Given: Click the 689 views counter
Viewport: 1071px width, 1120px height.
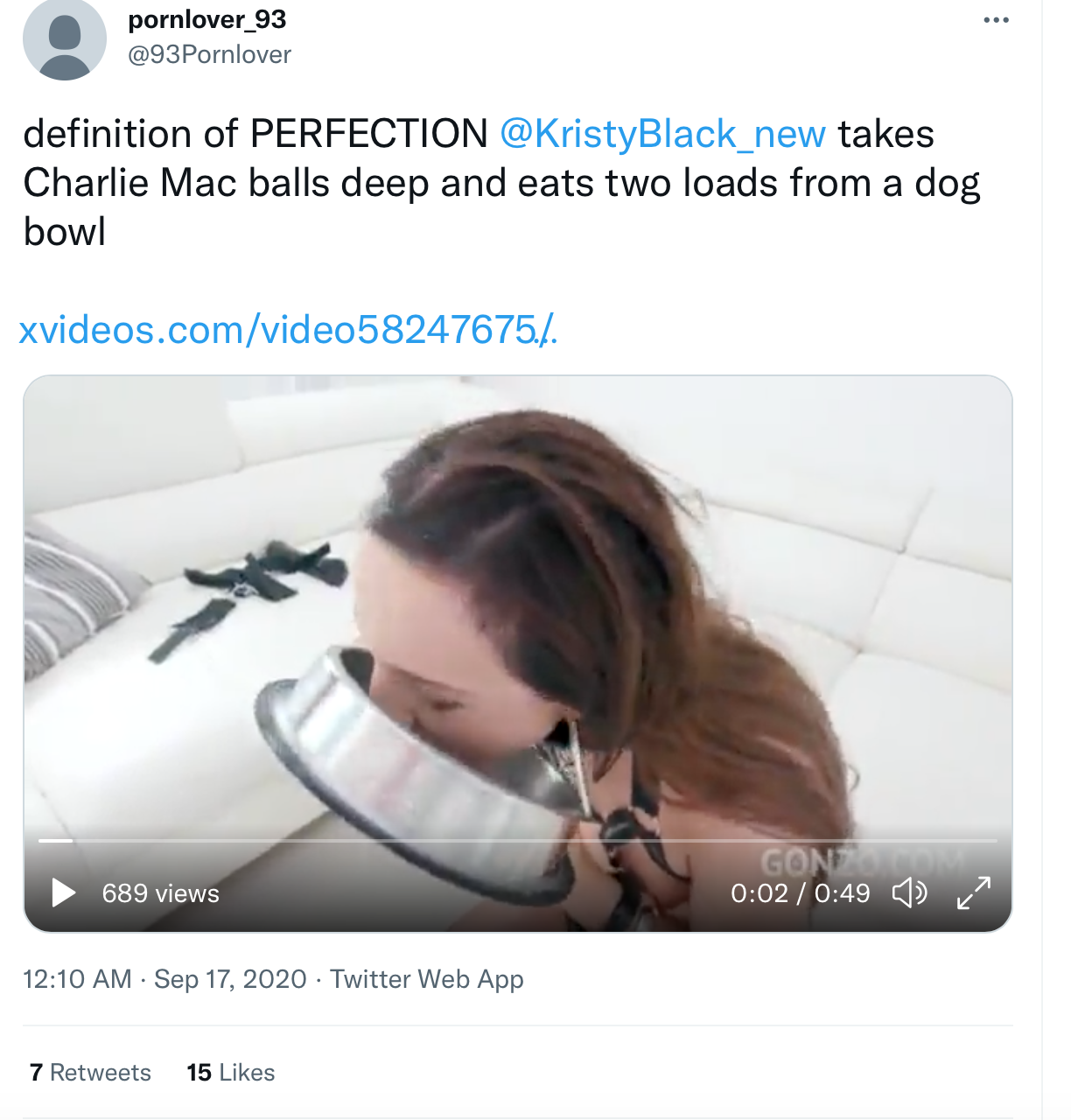Looking at the screenshot, I should click(160, 893).
